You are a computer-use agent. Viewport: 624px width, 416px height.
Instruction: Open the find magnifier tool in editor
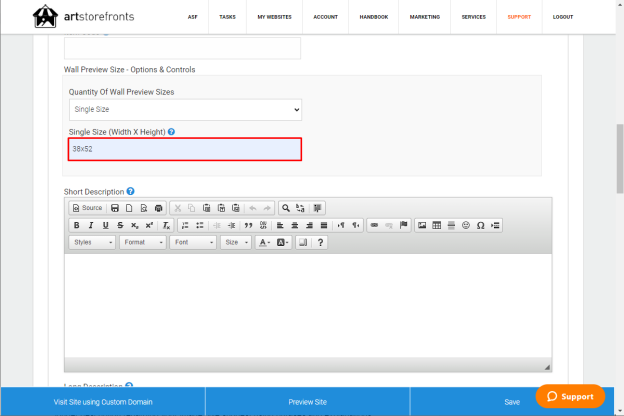286,208
